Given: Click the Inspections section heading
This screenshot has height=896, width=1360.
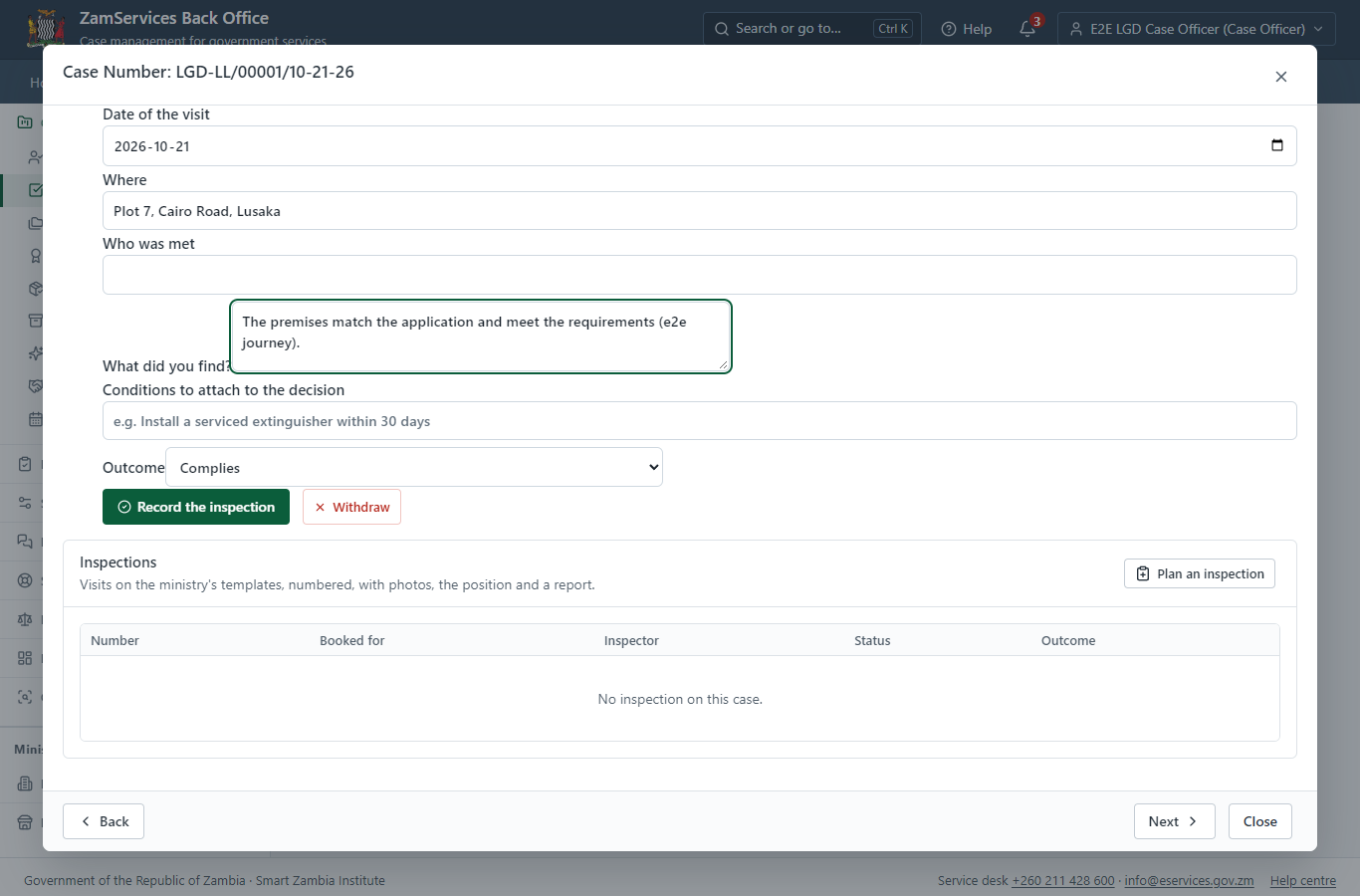Looking at the screenshot, I should click(117, 562).
